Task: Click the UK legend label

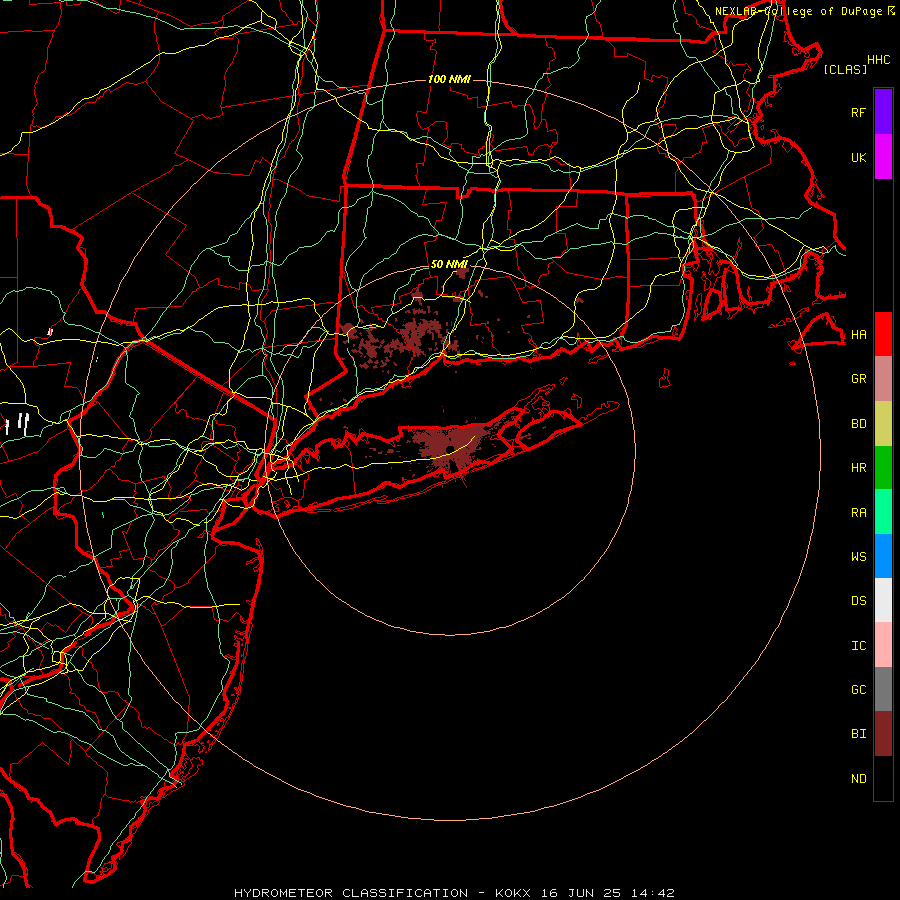Action: point(858,157)
